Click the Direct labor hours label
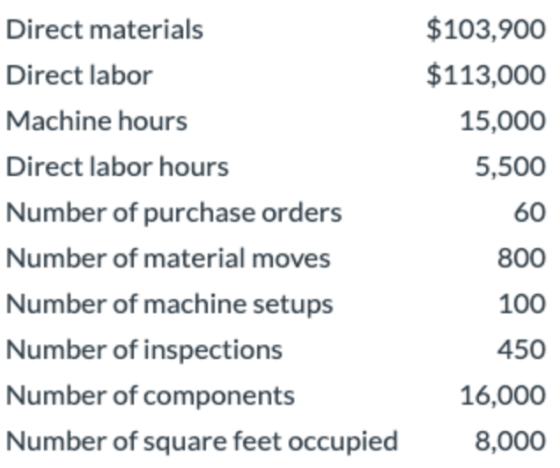Image resolution: width=560 pixels, height=468 pixels. coord(117,166)
